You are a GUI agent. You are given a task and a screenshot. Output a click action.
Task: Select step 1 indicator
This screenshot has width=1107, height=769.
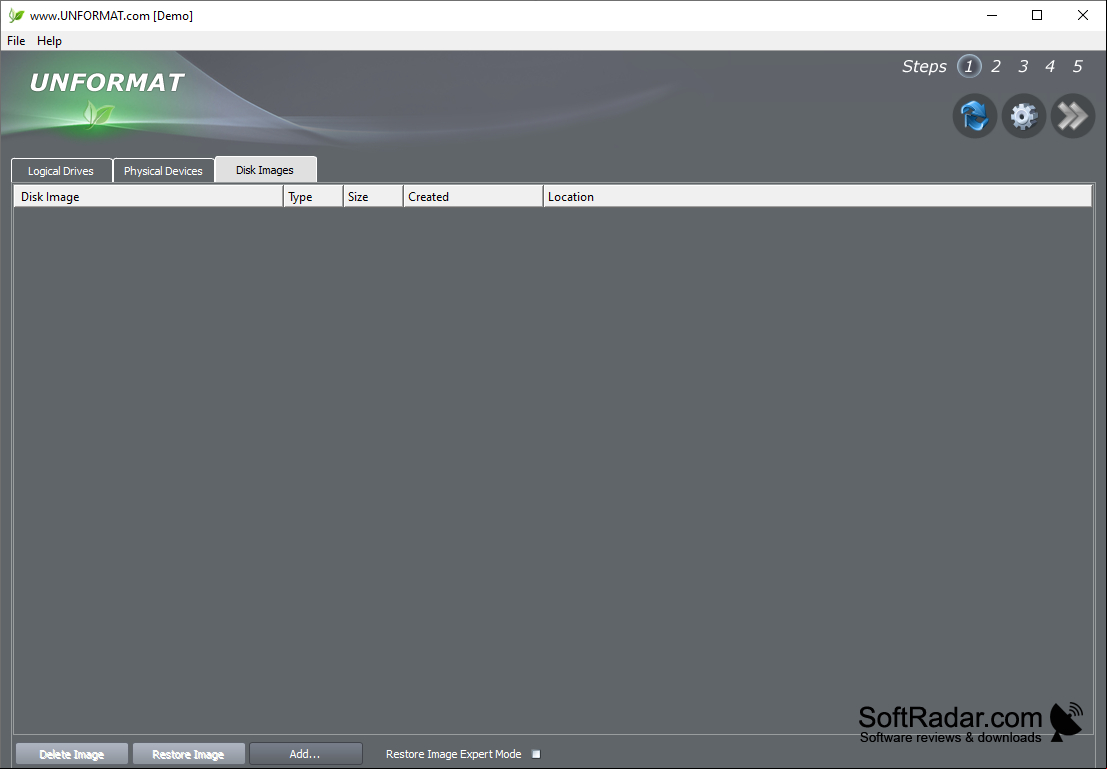tap(969, 66)
